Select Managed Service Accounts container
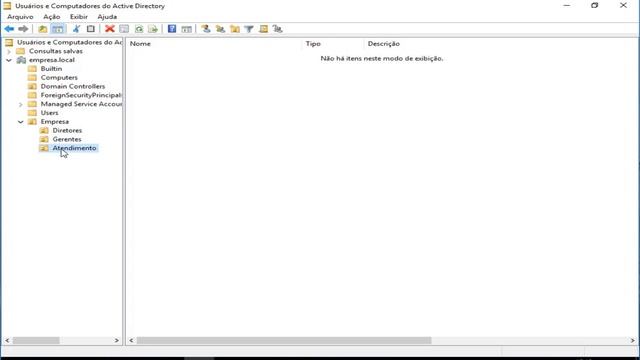The width and height of the screenshot is (640, 360). [81, 104]
